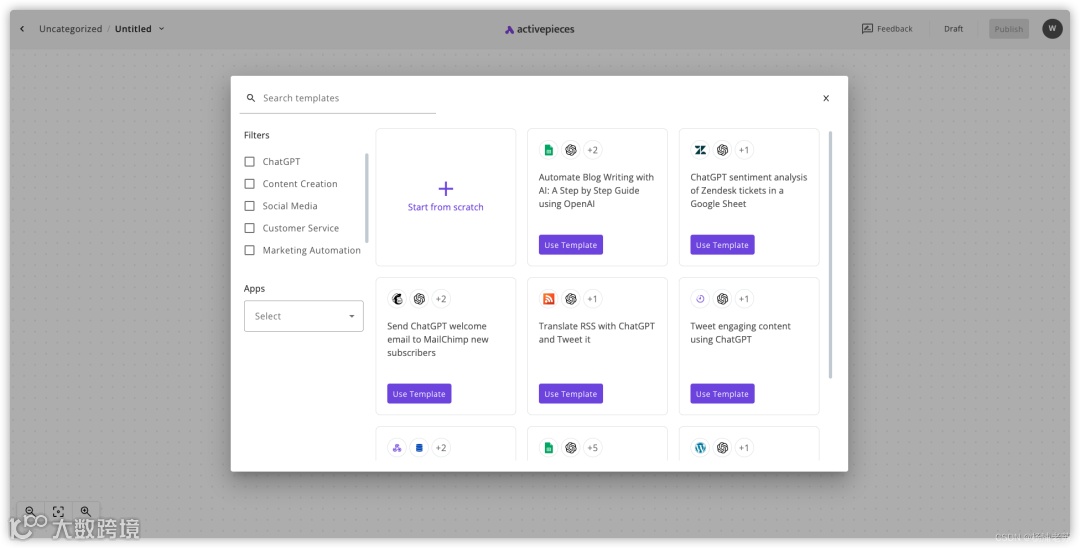Open the Apps Select dropdown
Viewport: 1080px width, 548px height.
(304, 316)
